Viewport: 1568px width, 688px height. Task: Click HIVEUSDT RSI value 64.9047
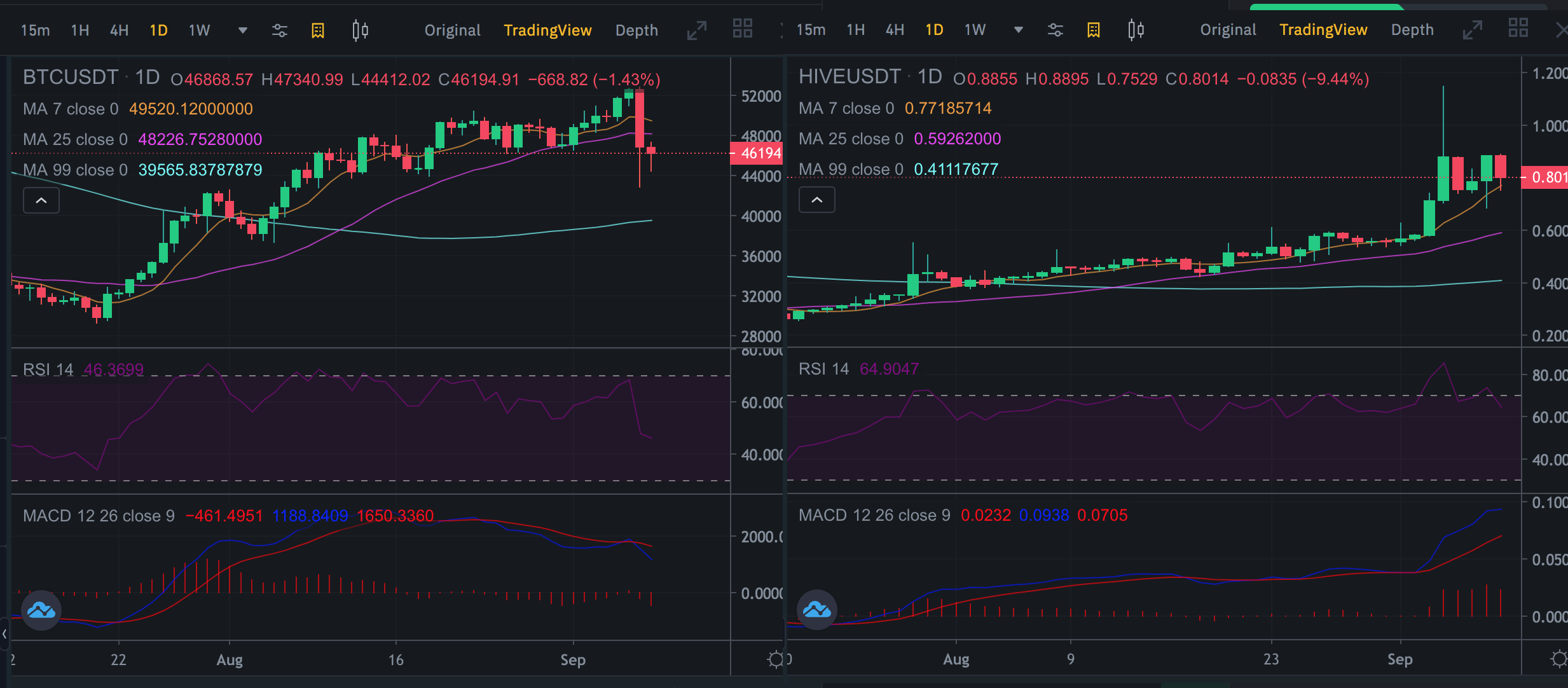[890, 369]
